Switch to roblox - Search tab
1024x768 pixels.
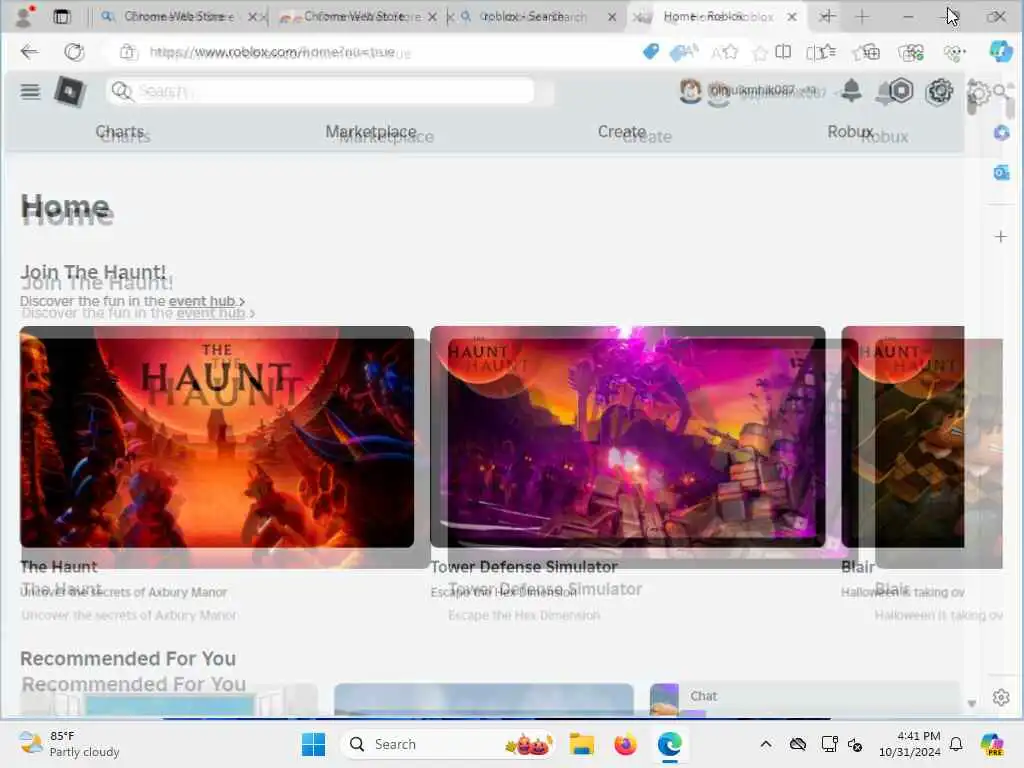534,16
